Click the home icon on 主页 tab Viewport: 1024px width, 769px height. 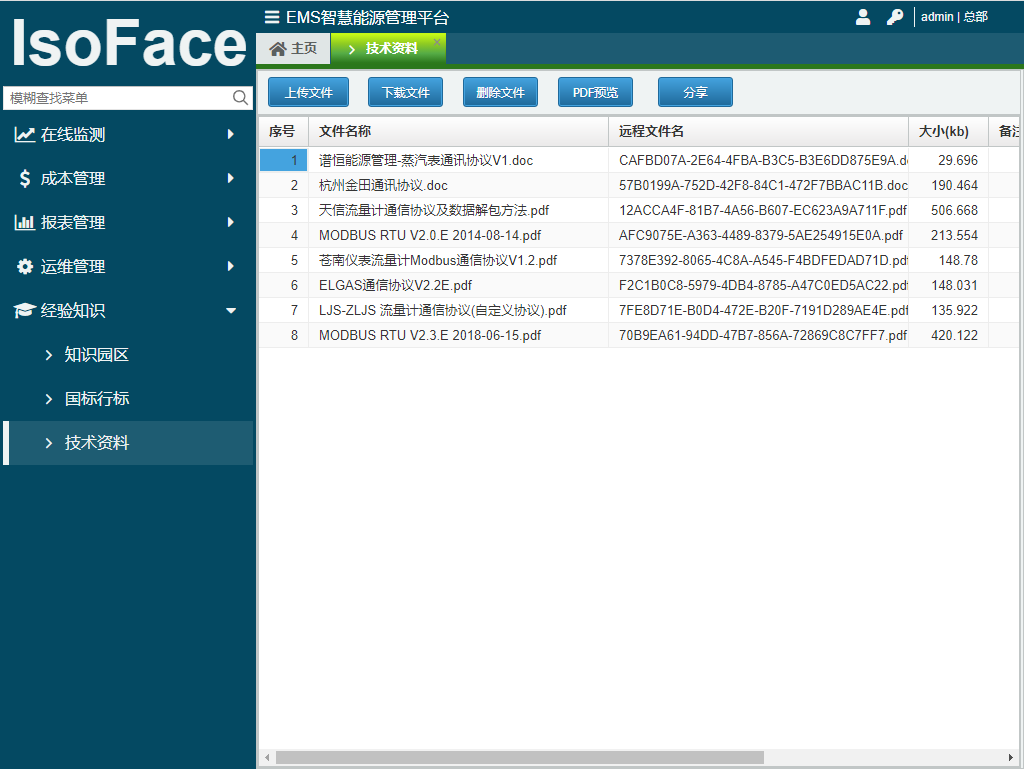278,49
